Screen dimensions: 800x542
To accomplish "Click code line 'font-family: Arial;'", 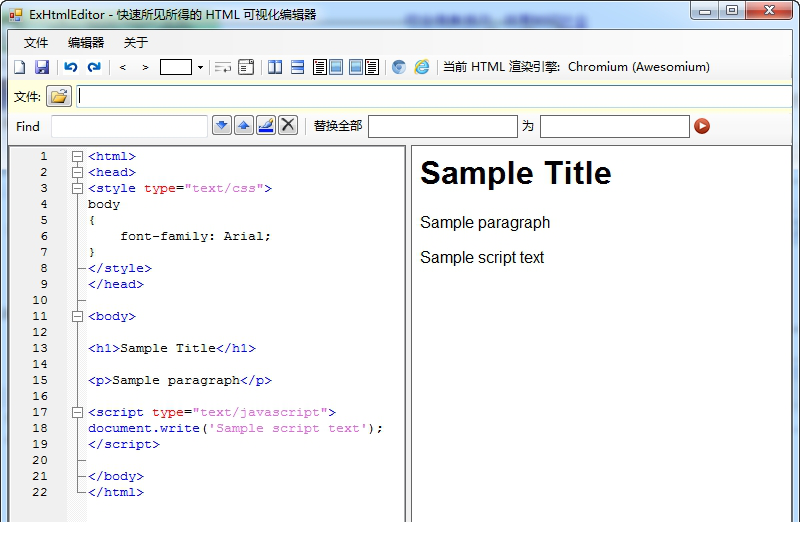I will [195, 236].
